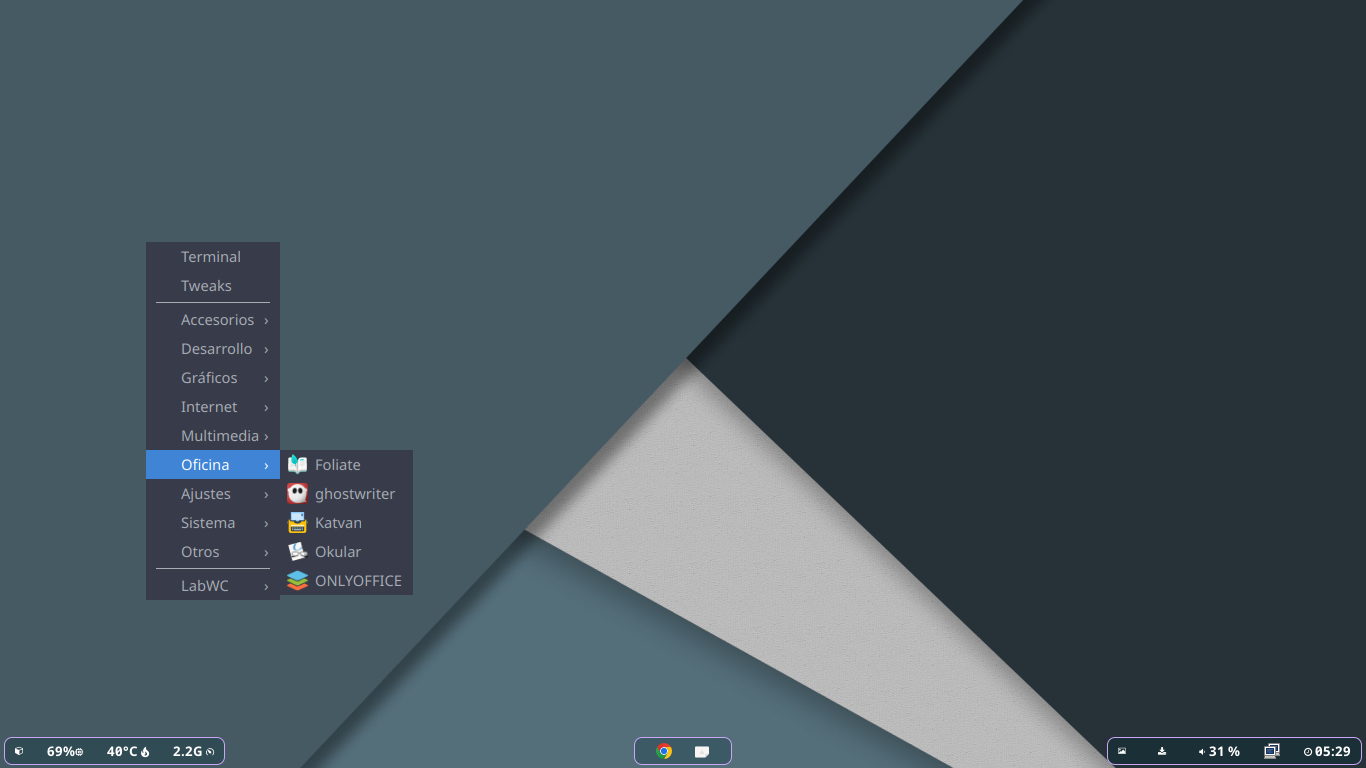Expand the Multimedia submenu

tap(213, 436)
